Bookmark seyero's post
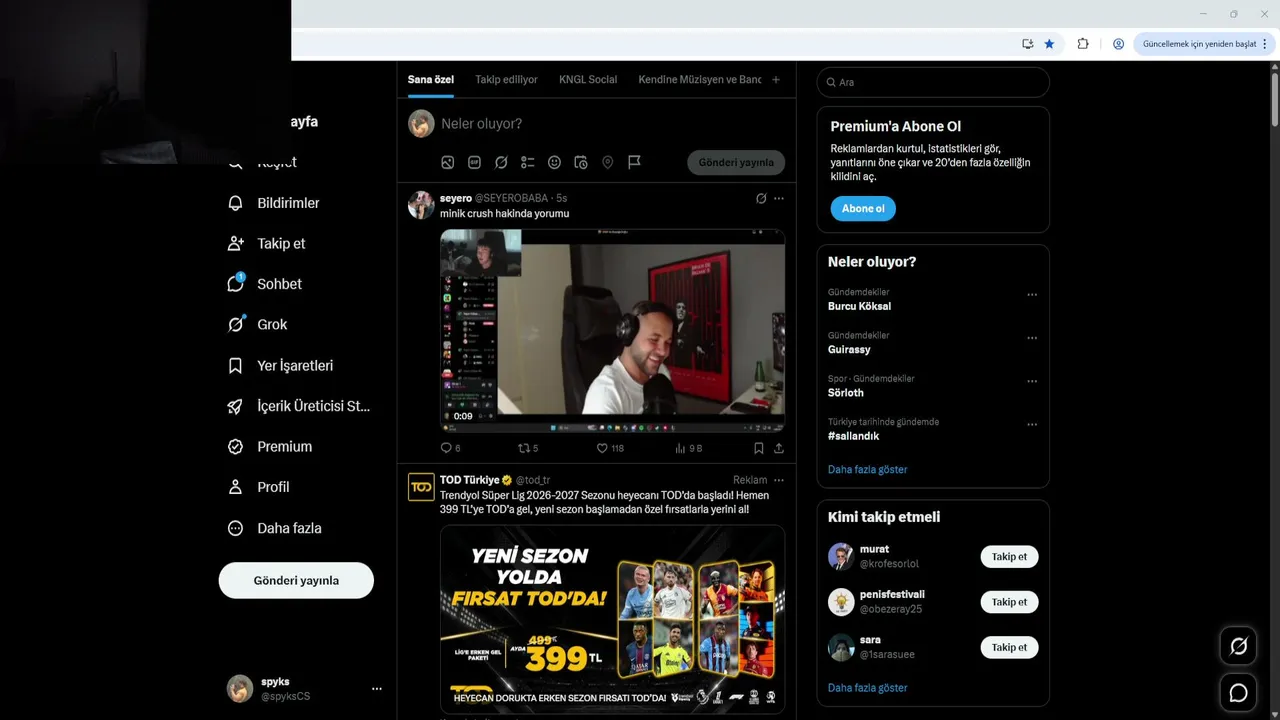This screenshot has width=1280, height=720. point(759,448)
